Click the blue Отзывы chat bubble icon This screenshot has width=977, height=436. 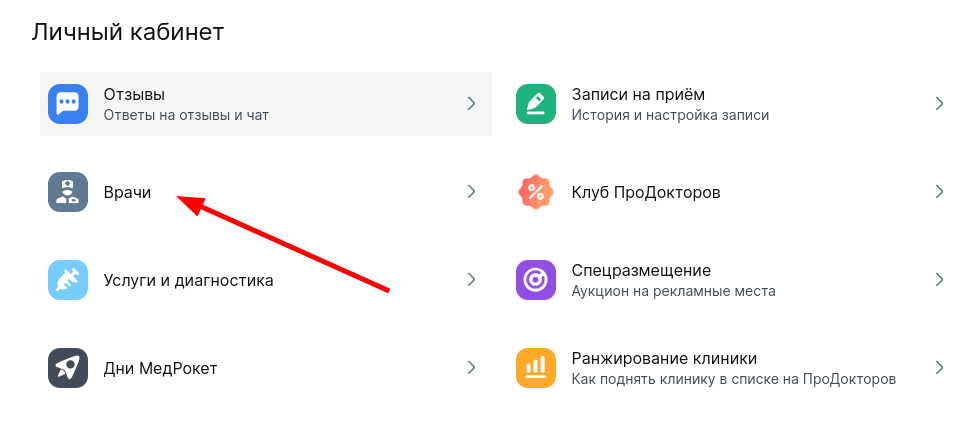(68, 103)
